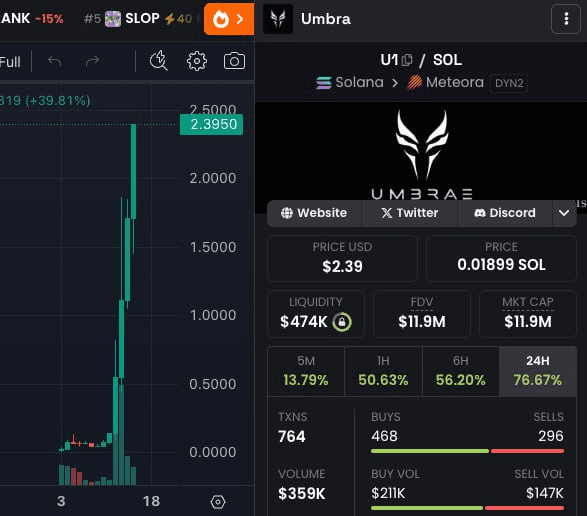This screenshot has width=587, height=516.
Task: Click the liquidity lock icon
Action: [342, 322]
